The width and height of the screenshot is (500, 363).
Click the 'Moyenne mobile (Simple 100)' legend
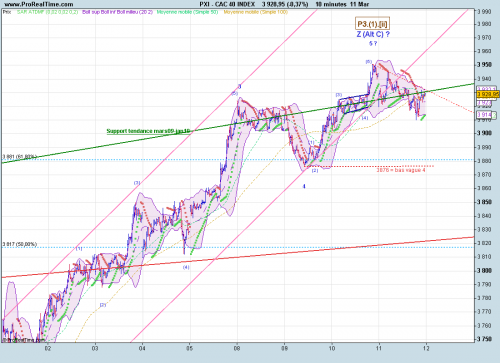click(256, 12)
